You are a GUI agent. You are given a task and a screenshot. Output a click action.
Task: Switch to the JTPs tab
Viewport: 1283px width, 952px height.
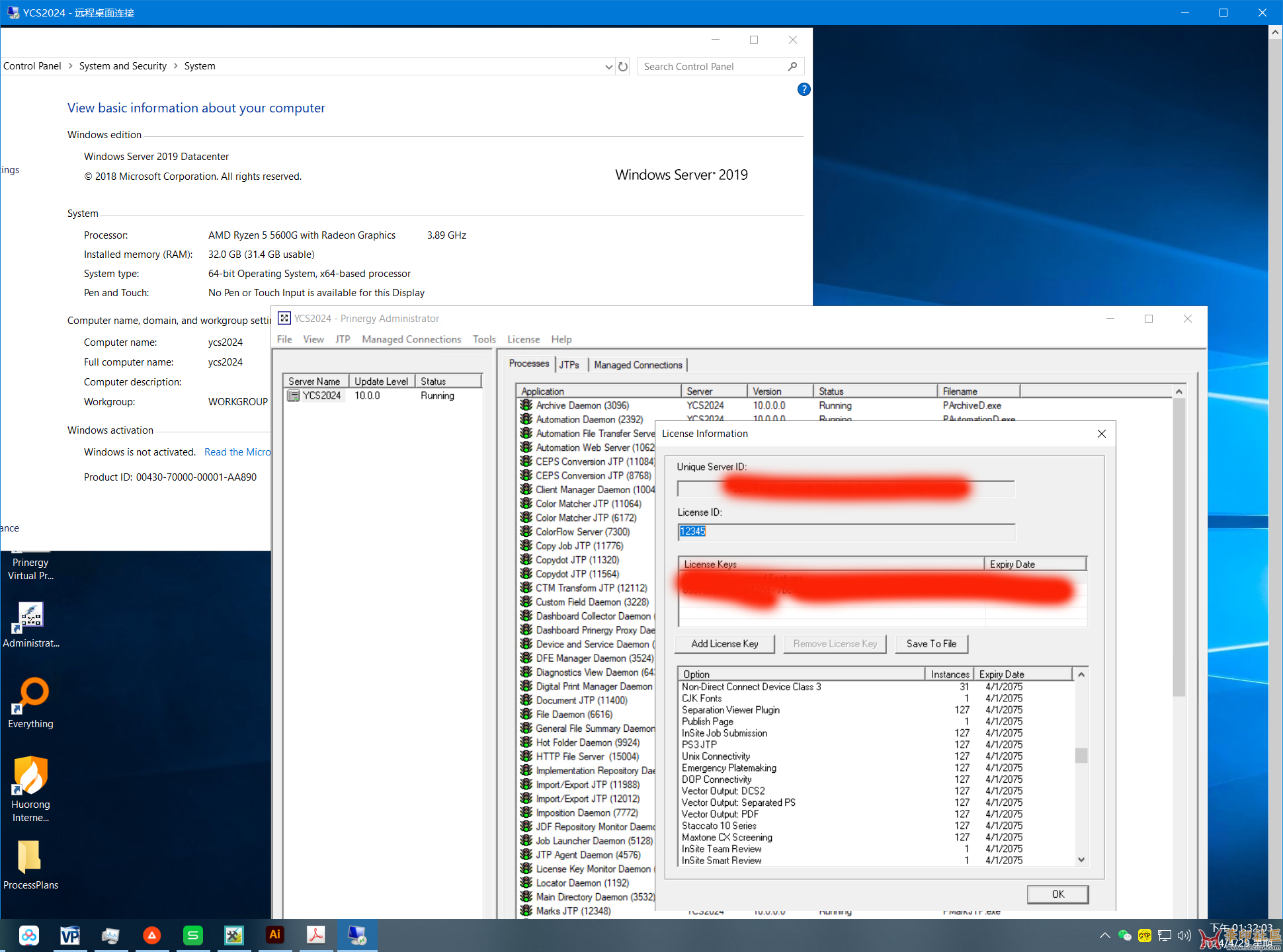point(569,365)
